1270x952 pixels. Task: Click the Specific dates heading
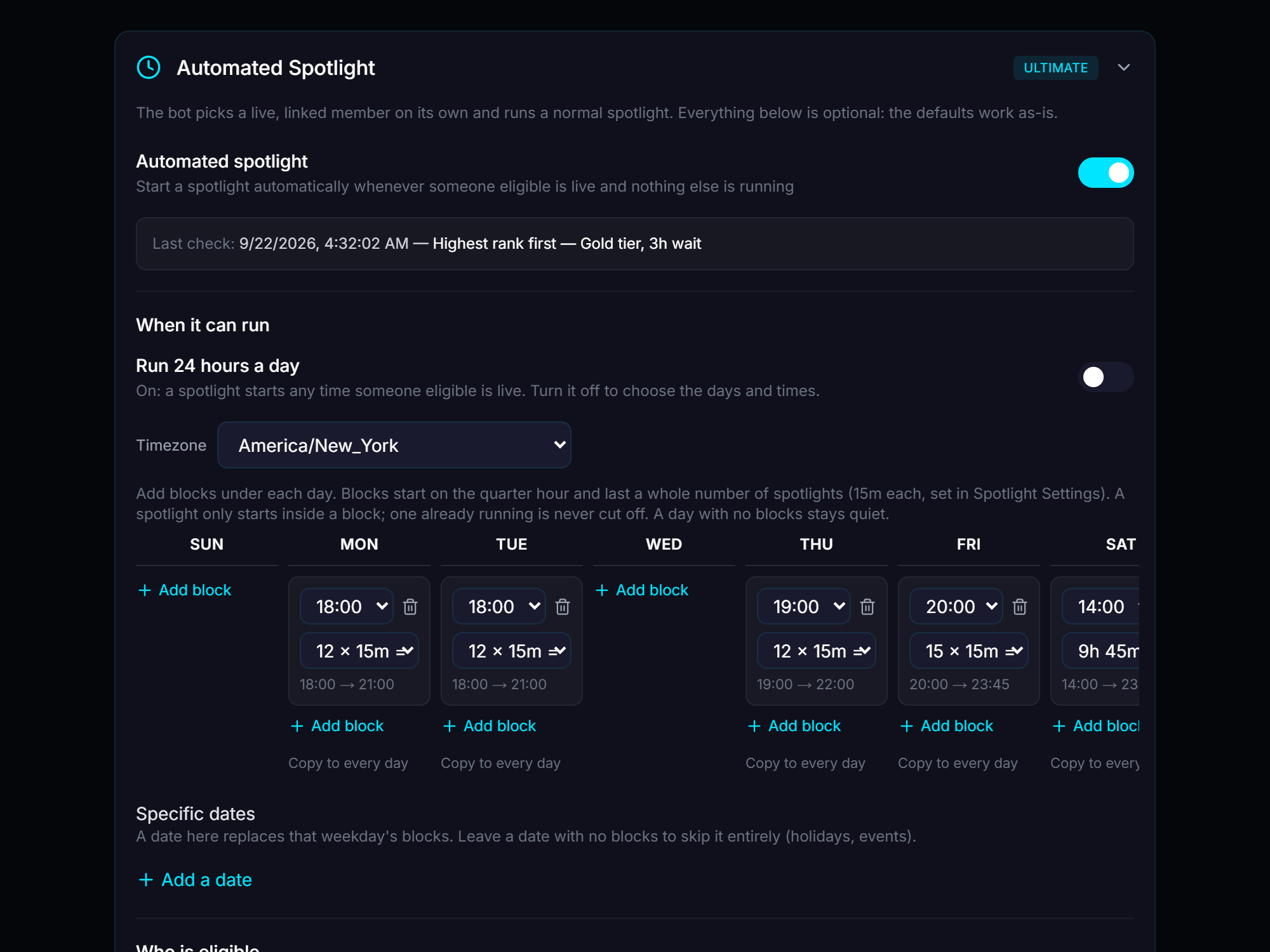coord(196,814)
